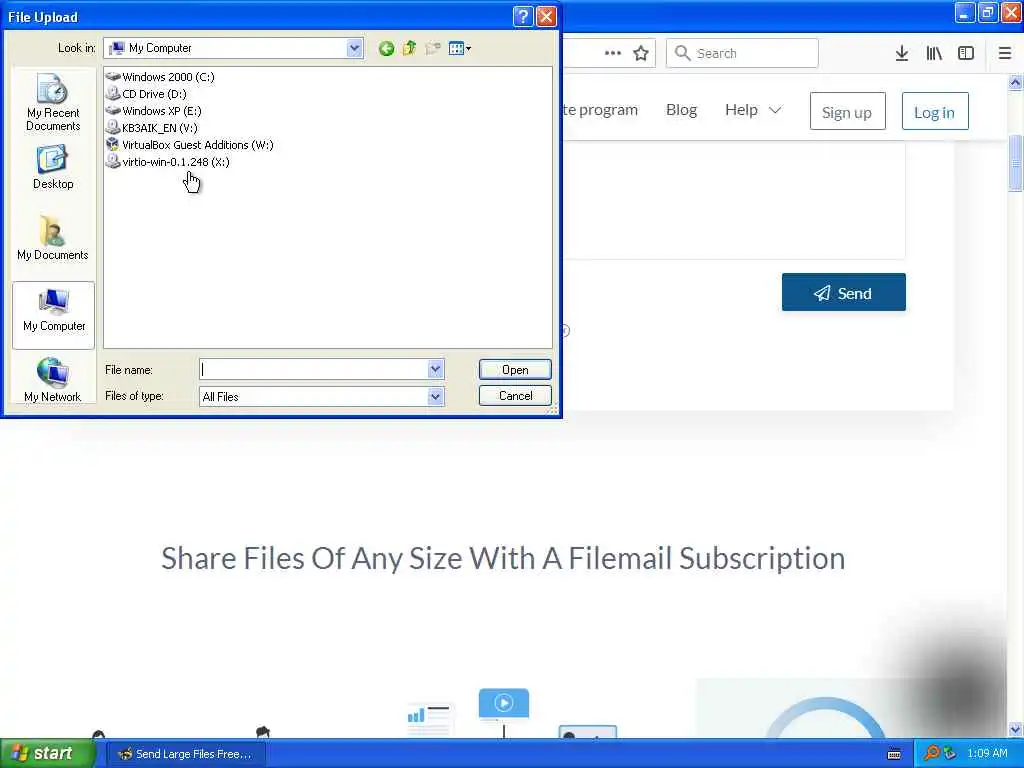Open My Documents in places bar
This screenshot has width=1024, height=768.
53,238
